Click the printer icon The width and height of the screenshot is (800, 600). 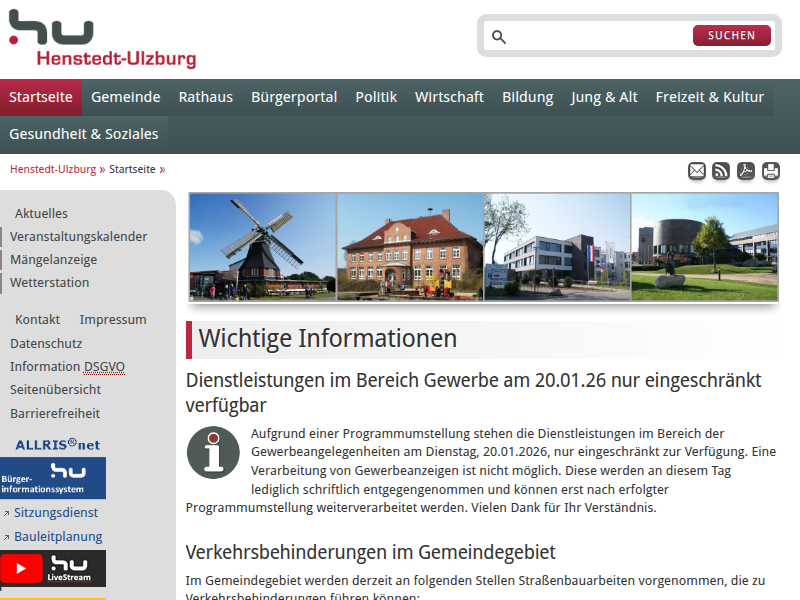[771, 171]
